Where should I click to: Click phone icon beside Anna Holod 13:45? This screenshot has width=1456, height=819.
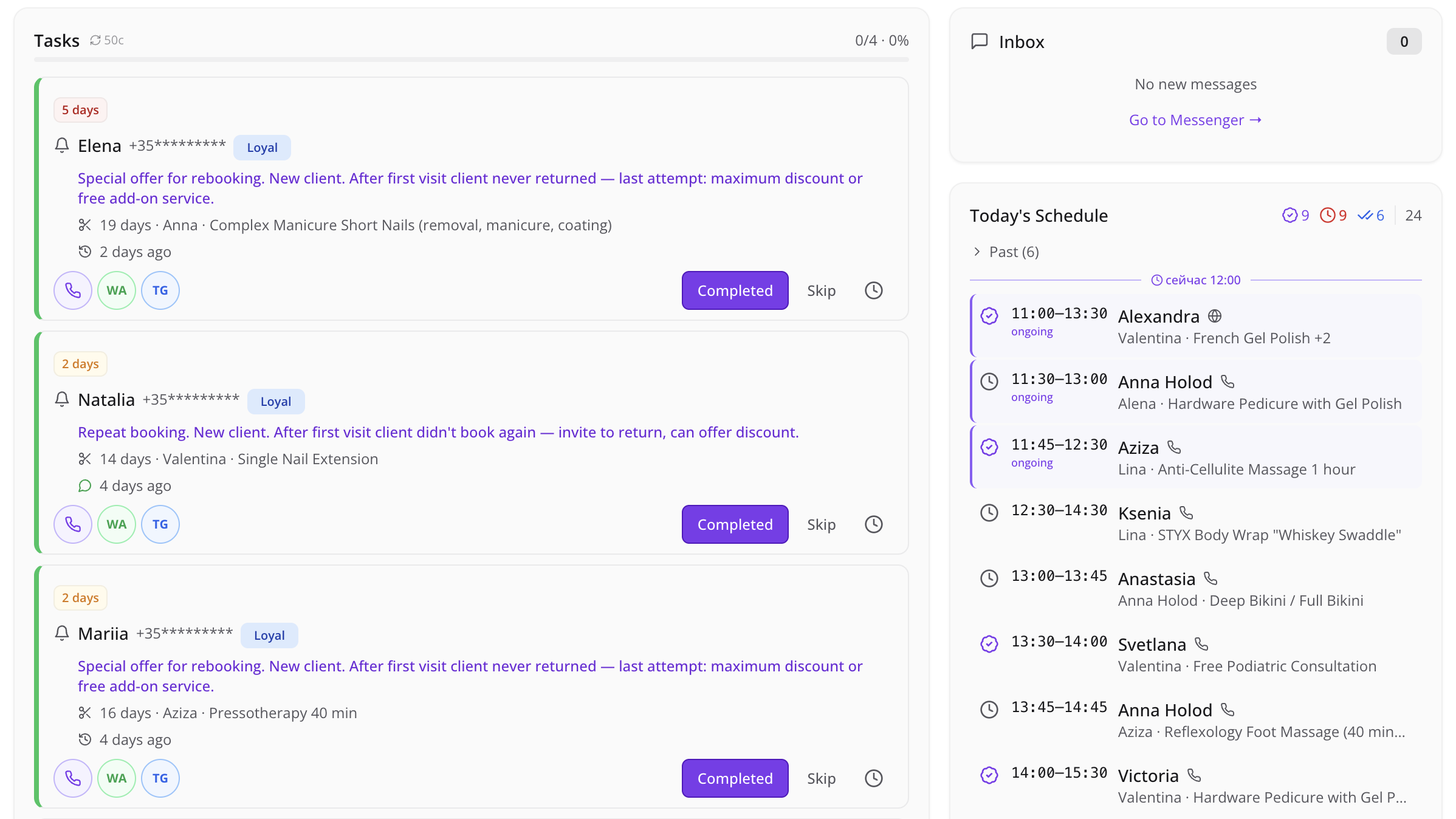click(1228, 710)
